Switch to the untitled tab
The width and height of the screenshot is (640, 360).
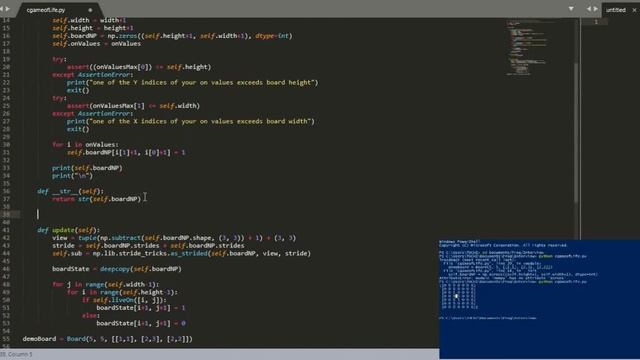click(616, 10)
